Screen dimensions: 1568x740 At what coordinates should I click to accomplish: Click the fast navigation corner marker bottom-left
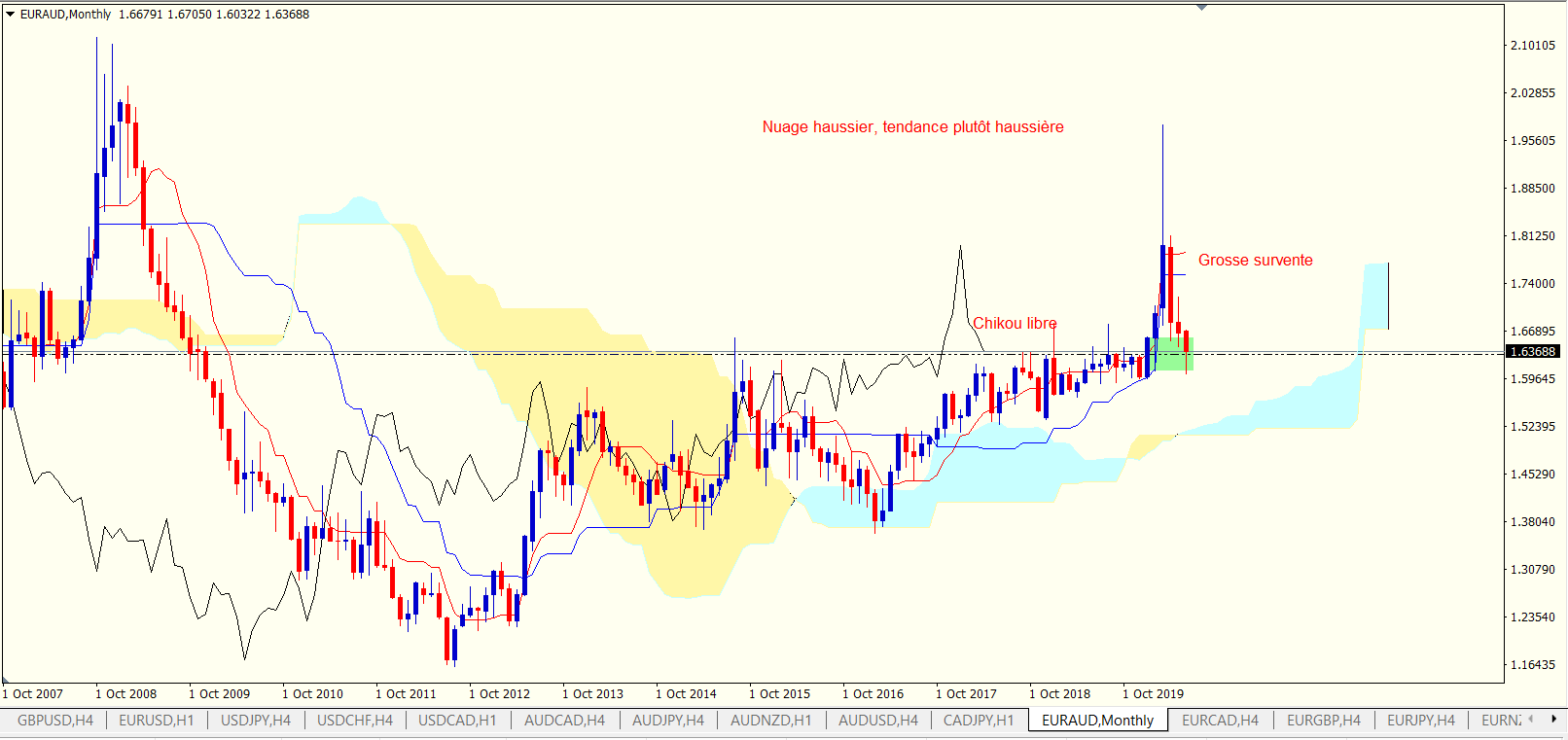tap(6, 678)
